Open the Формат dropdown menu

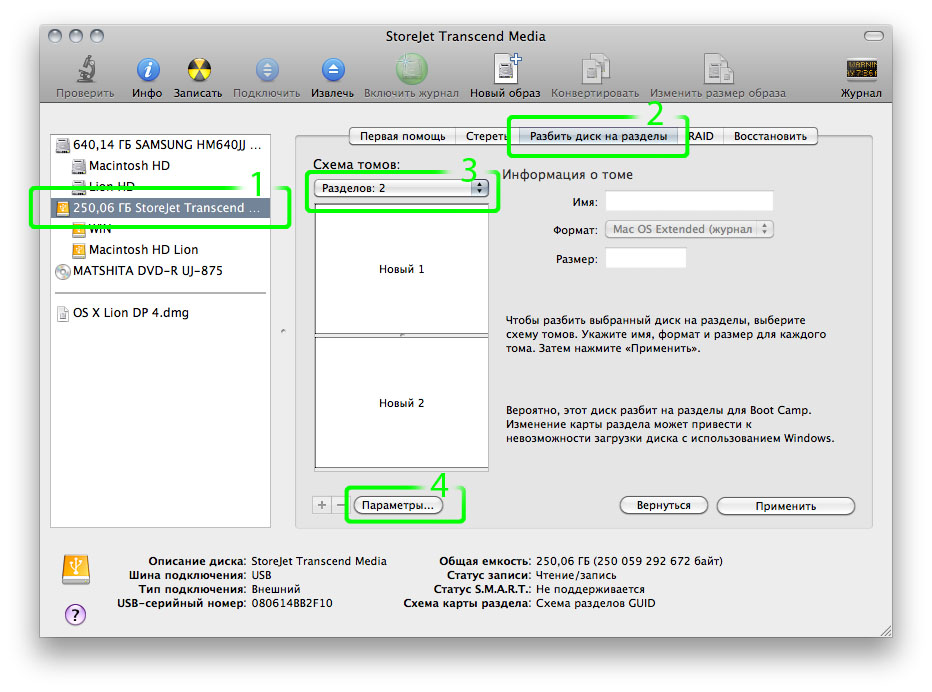pyautogui.click(x=688, y=229)
